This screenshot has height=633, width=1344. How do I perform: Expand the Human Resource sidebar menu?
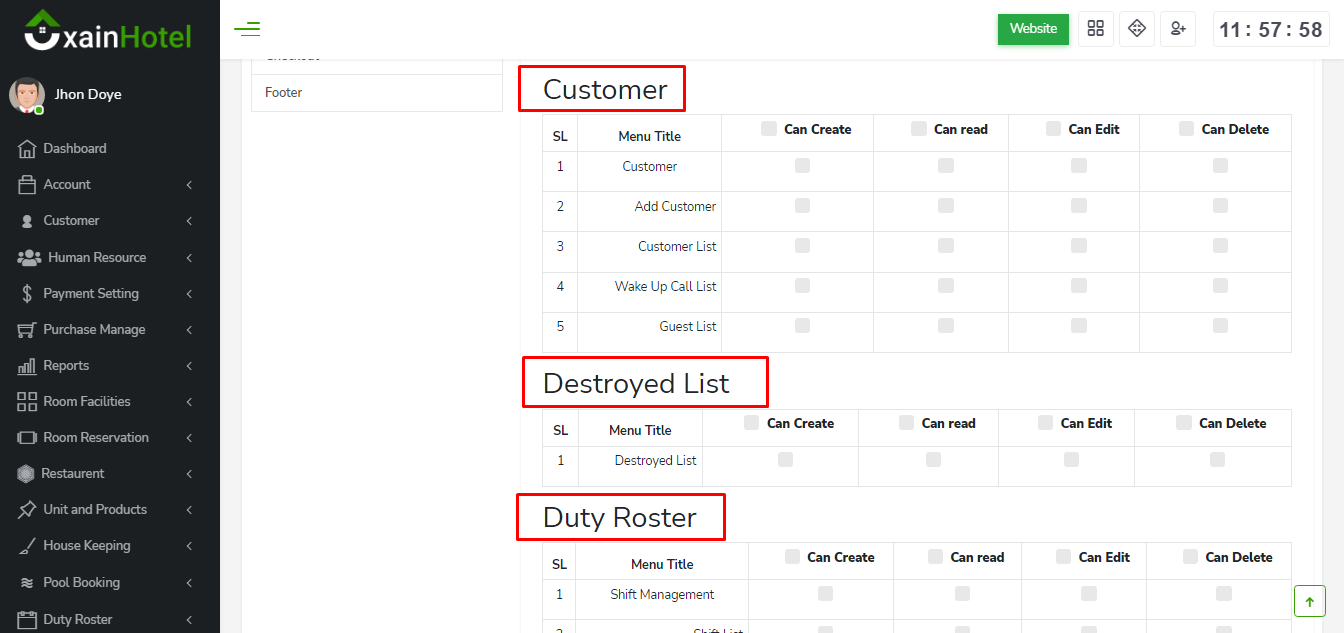pos(97,257)
